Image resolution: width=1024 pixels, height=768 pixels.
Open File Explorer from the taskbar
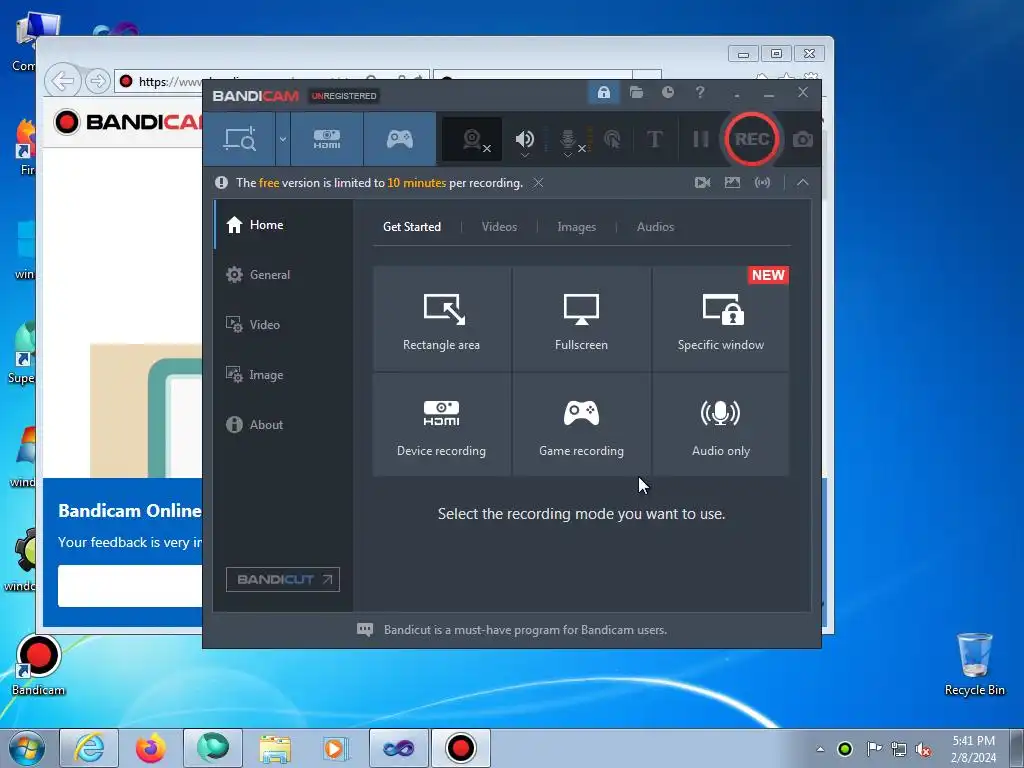(275, 748)
